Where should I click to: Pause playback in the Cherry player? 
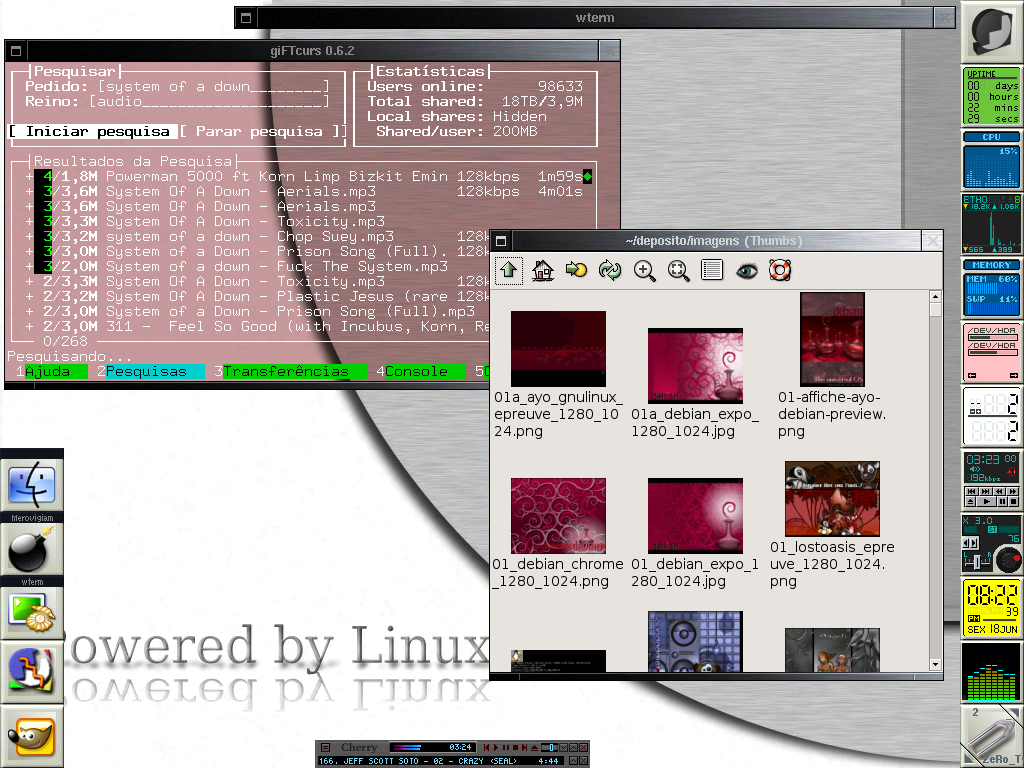click(505, 747)
